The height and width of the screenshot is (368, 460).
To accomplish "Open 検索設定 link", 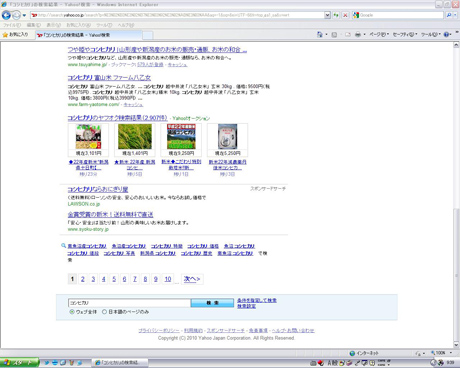I will [x=246, y=306].
